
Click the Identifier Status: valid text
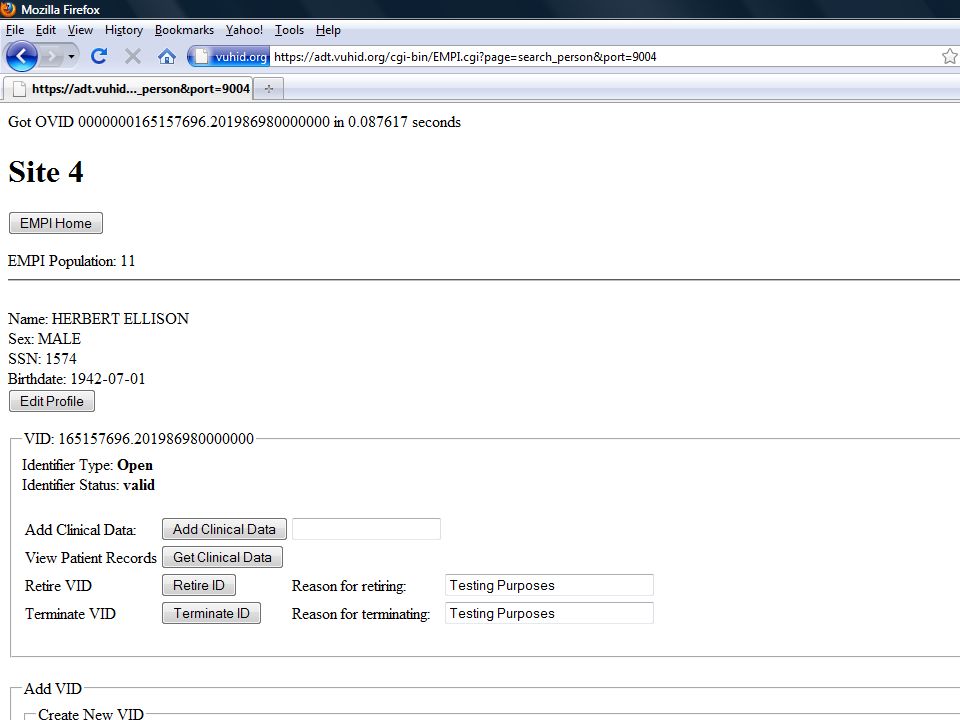coord(88,486)
